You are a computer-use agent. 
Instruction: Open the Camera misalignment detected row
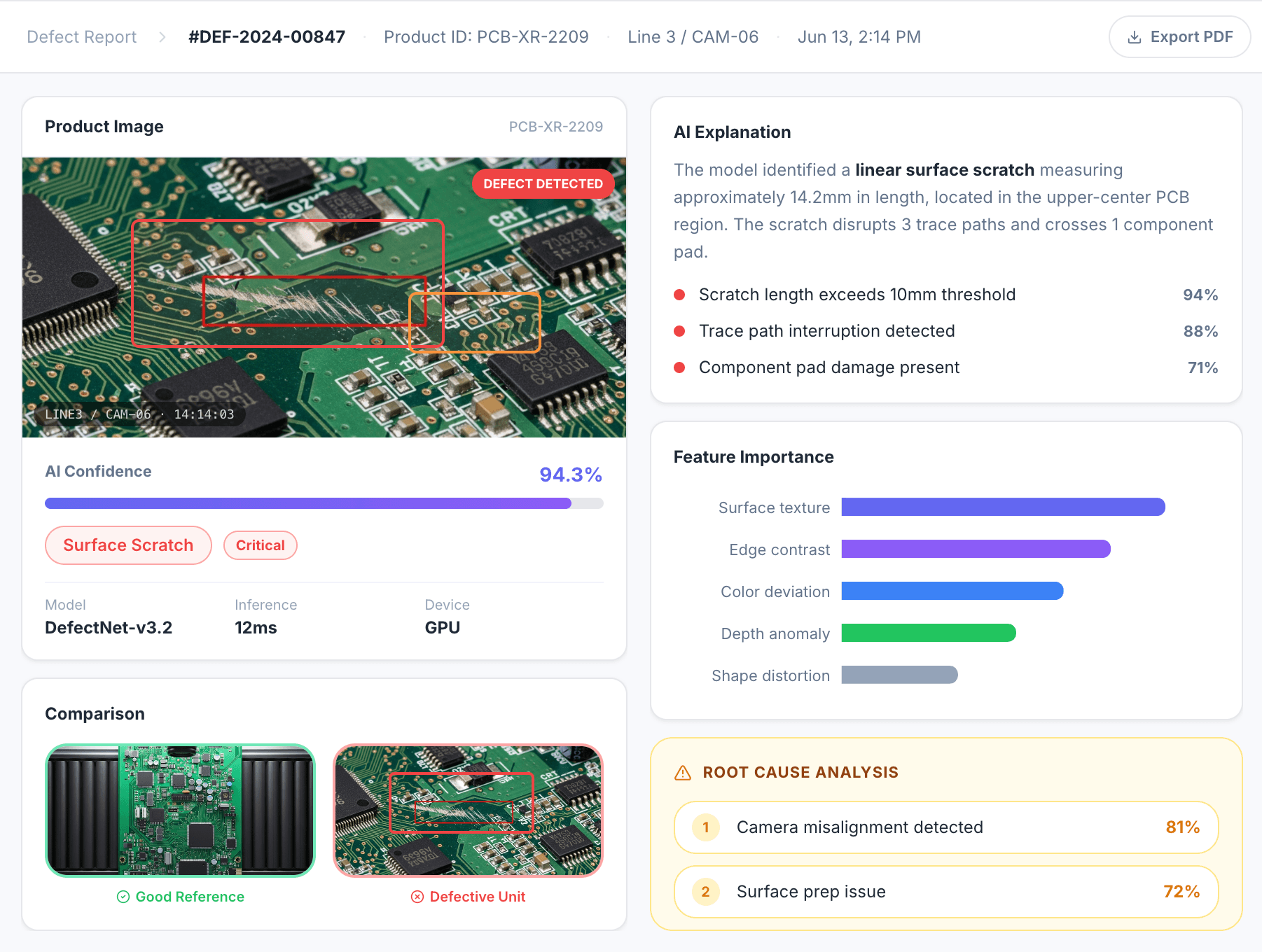946,827
